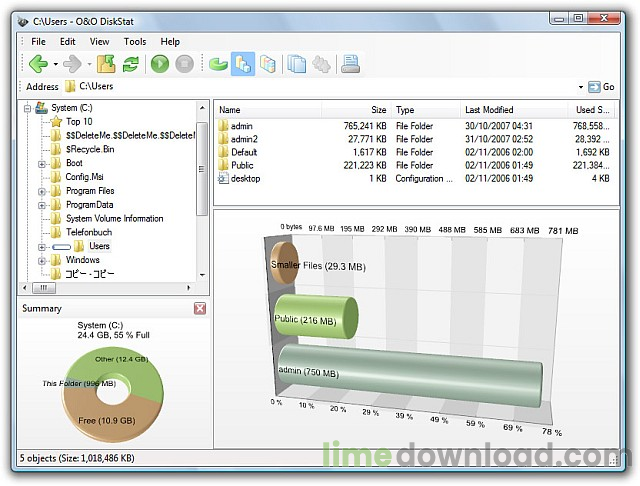Expand the Program Files tree node
The image size is (640, 486).
point(42,191)
